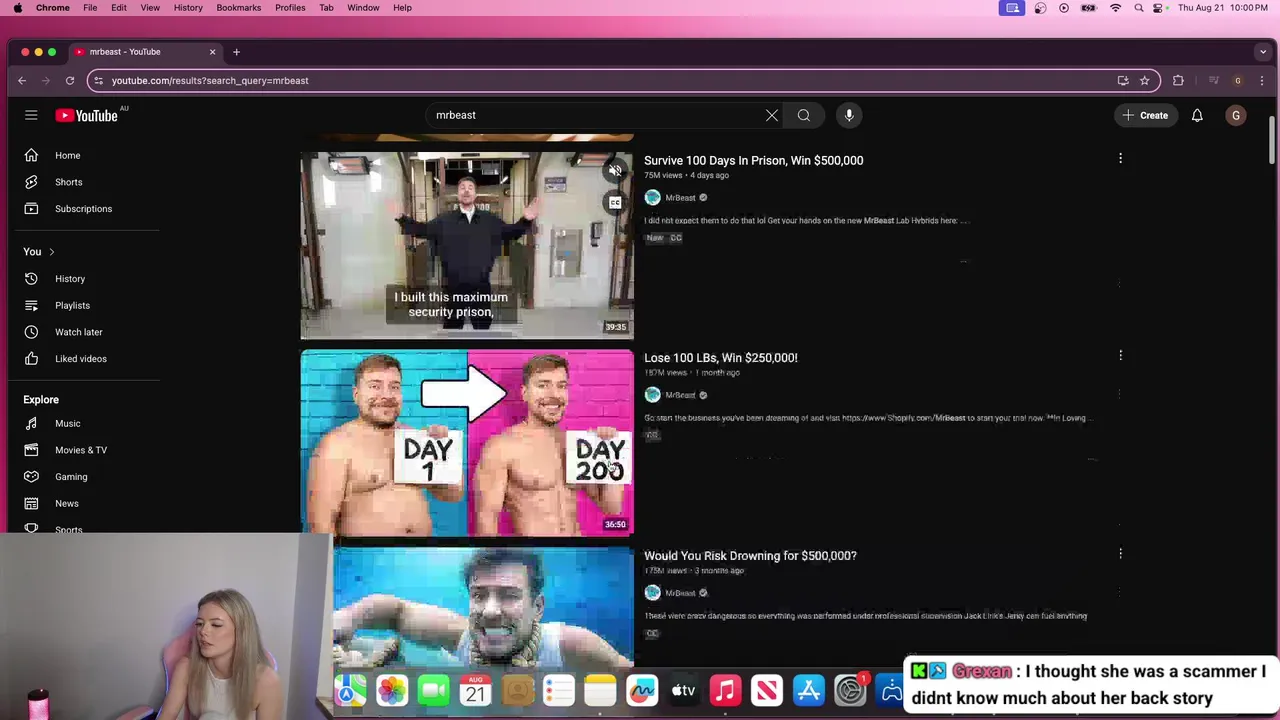
Task: Open the YouTube hamburger guide menu
Action: click(31, 115)
